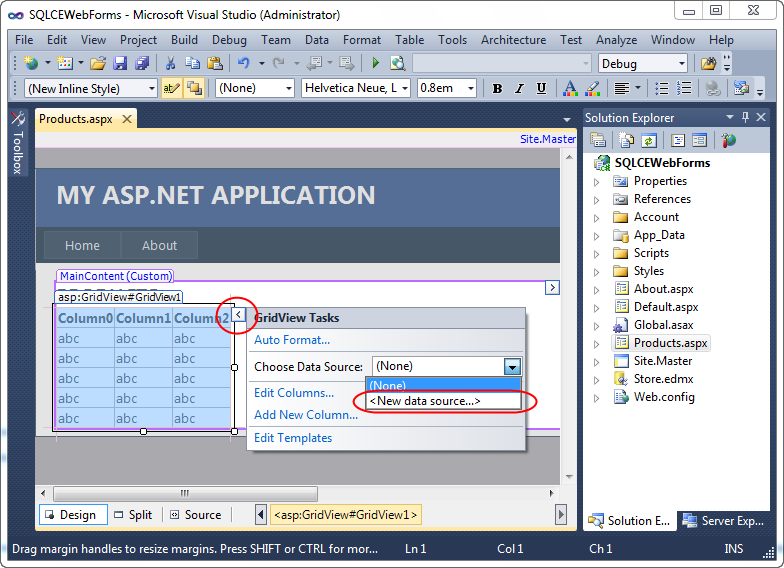
Task: Open the Format menu
Action: click(x=362, y=40)
